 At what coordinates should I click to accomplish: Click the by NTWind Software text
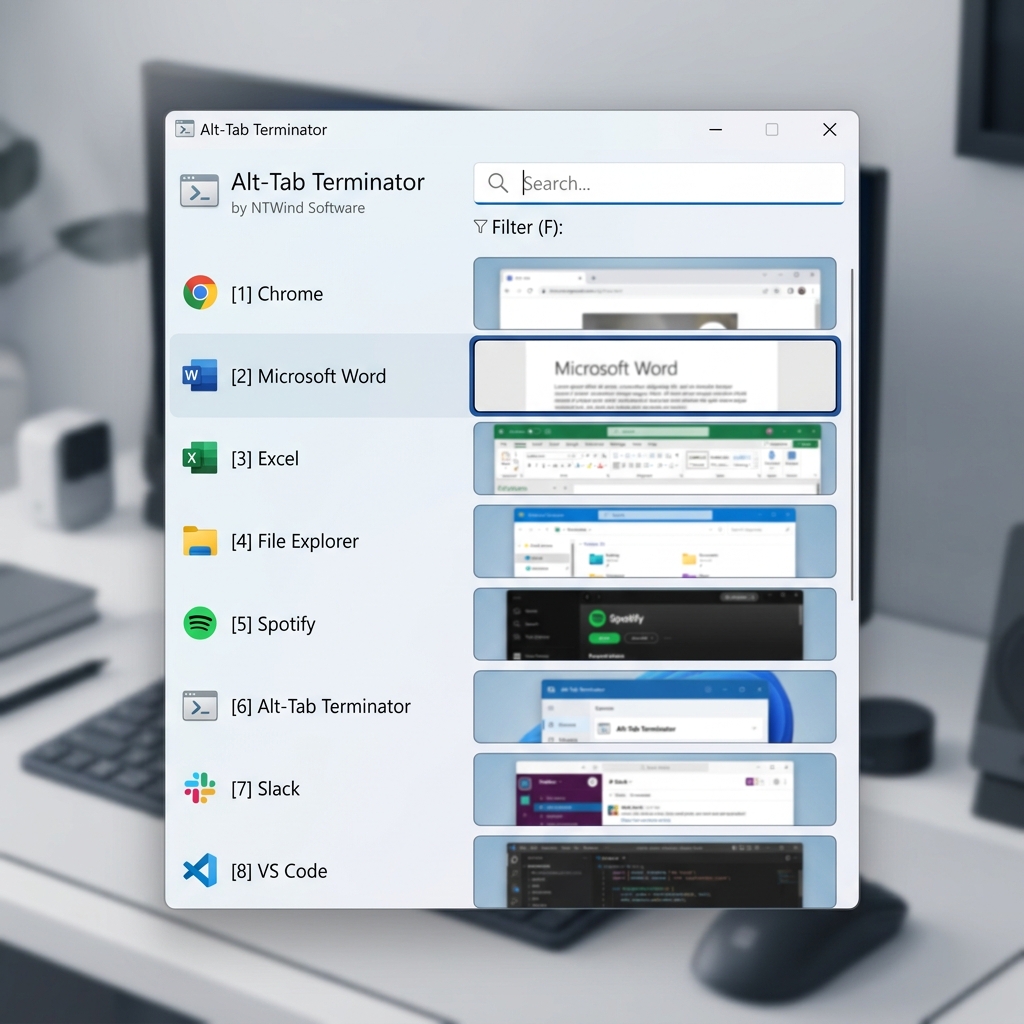[x=298, y=208]
